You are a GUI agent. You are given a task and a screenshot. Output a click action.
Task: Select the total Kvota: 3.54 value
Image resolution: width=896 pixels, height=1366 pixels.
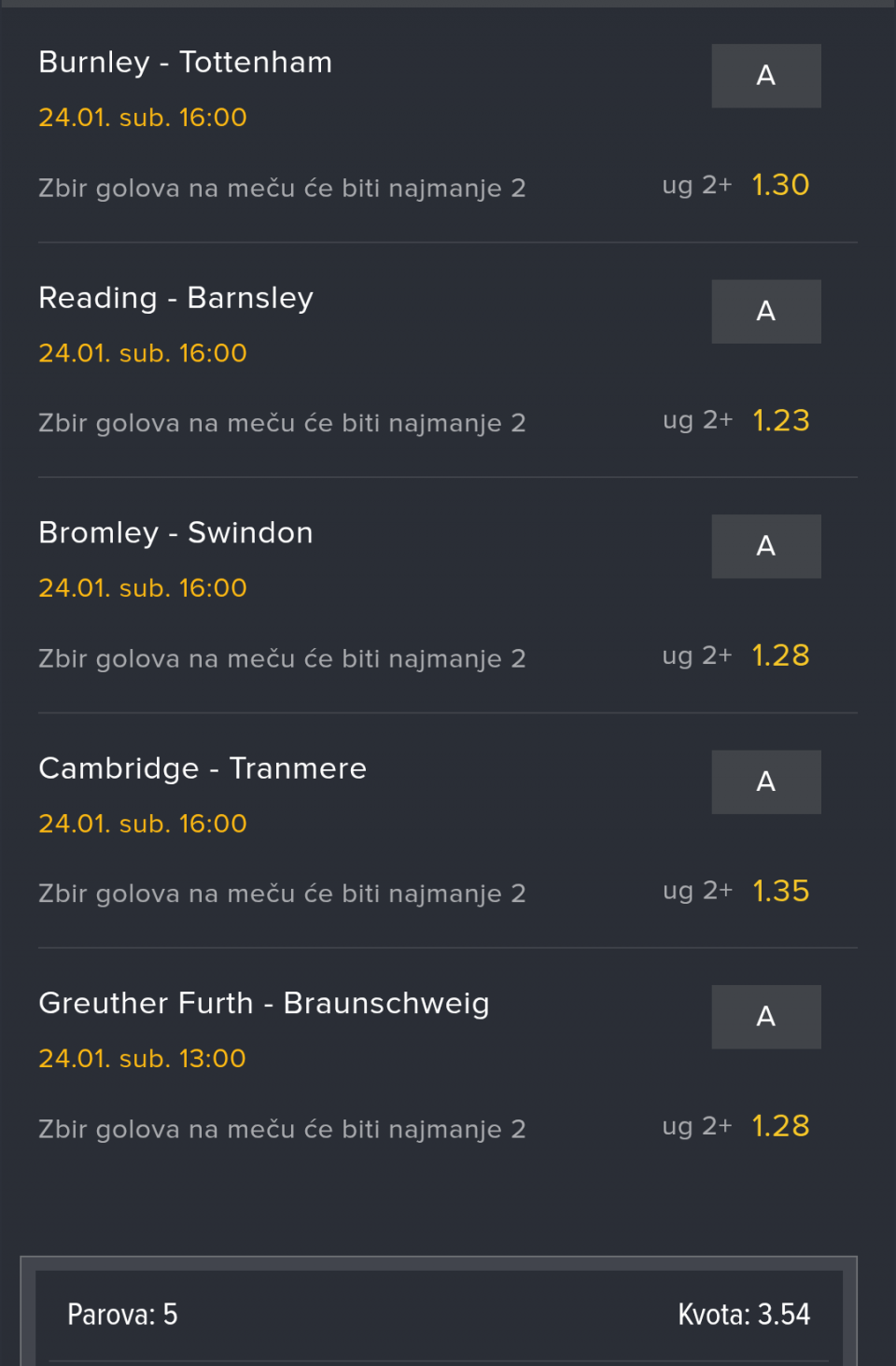click(x=744, y=1315)
